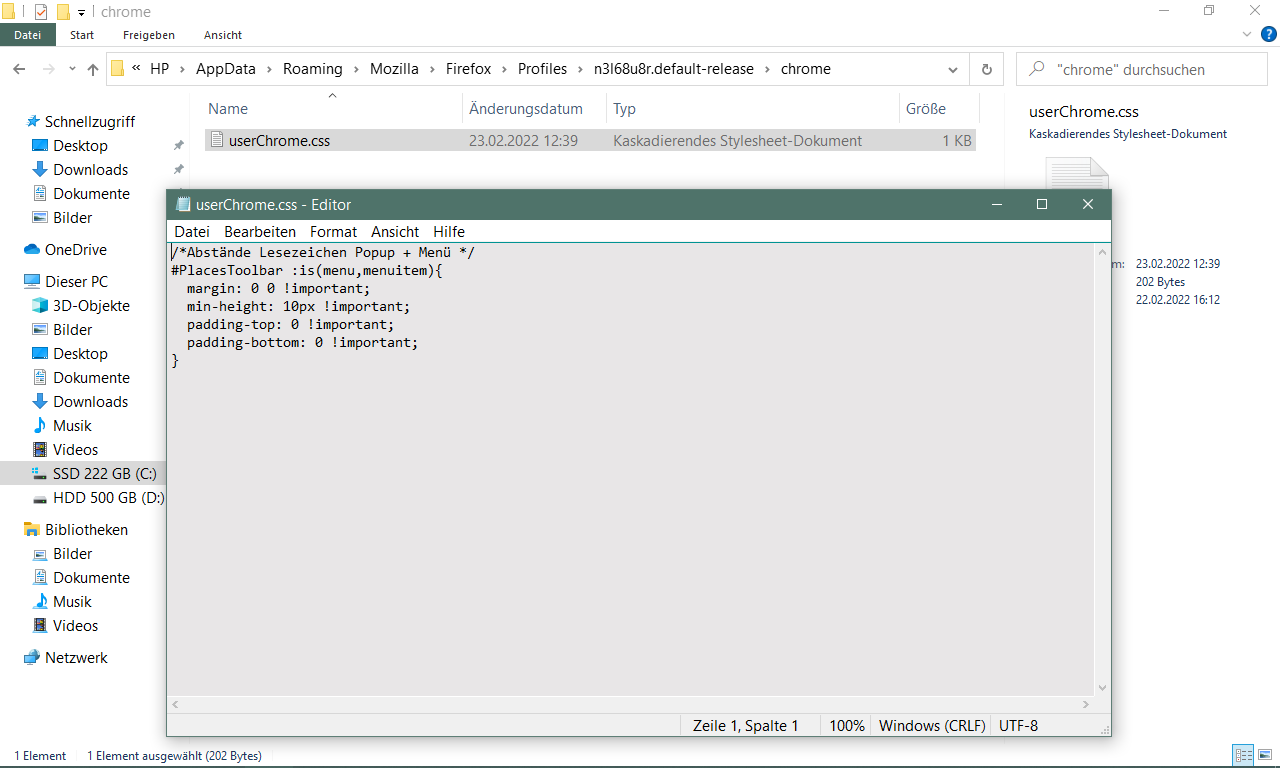Viewport: 1280px width, 768px height.
Task: Sort files by Änderungsdatum column header
Action: 525,109
